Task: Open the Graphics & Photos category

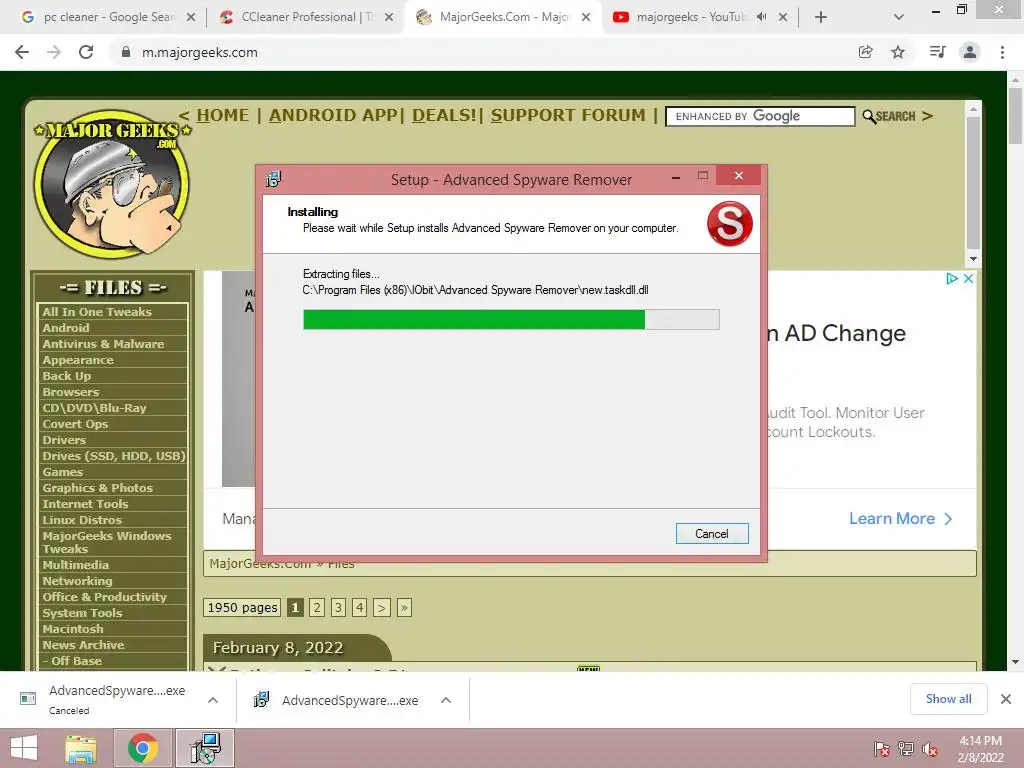Action: 97,488
